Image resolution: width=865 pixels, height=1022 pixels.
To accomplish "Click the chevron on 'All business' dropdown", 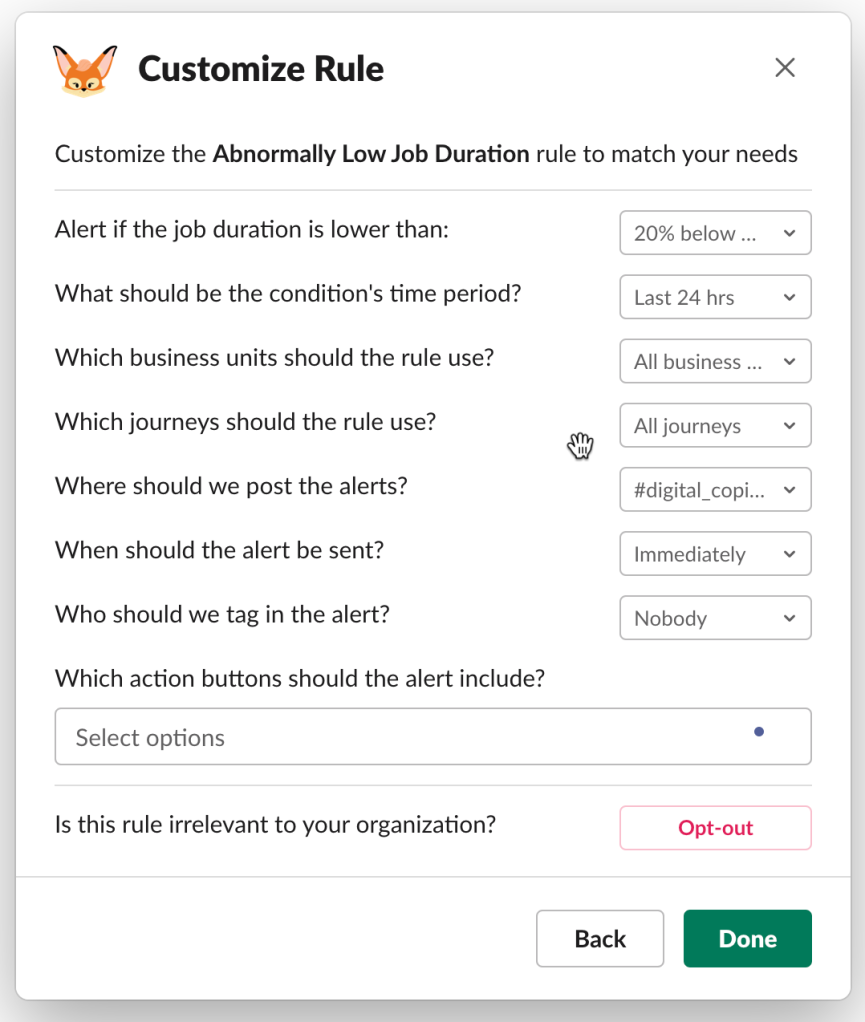I will (x=789, y=361).
